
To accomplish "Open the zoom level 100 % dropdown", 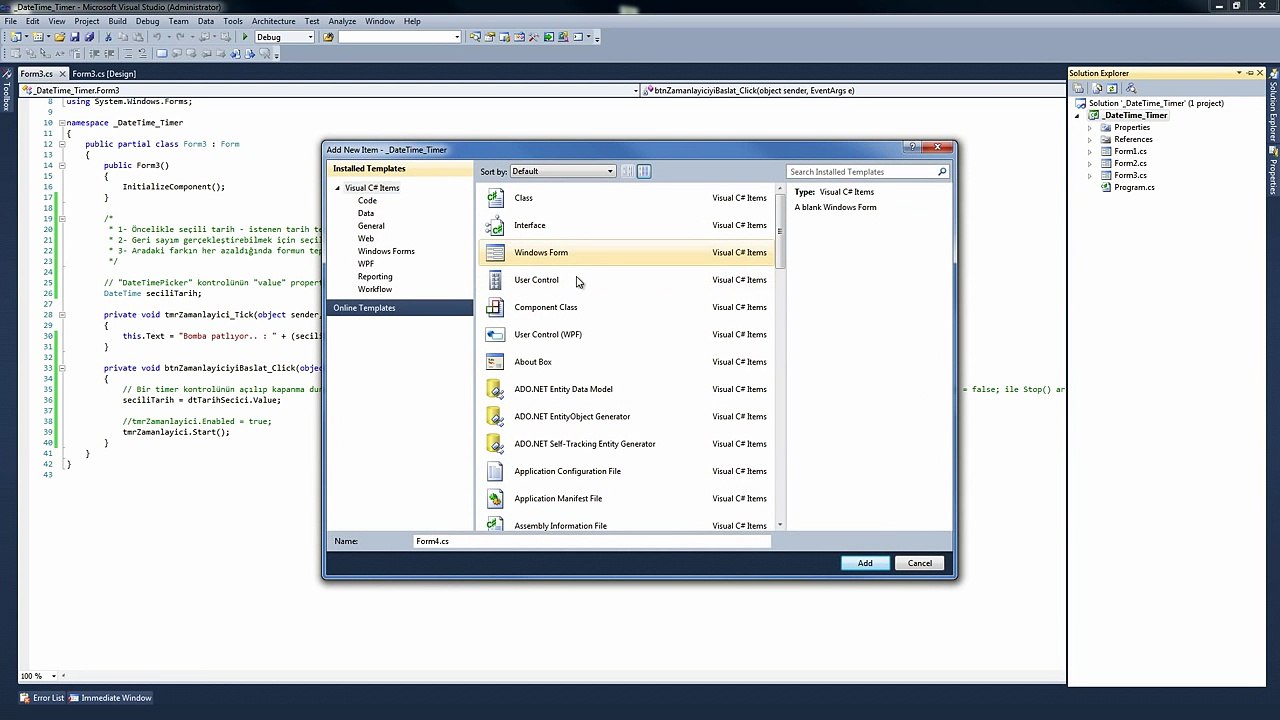I will [54, 676].
